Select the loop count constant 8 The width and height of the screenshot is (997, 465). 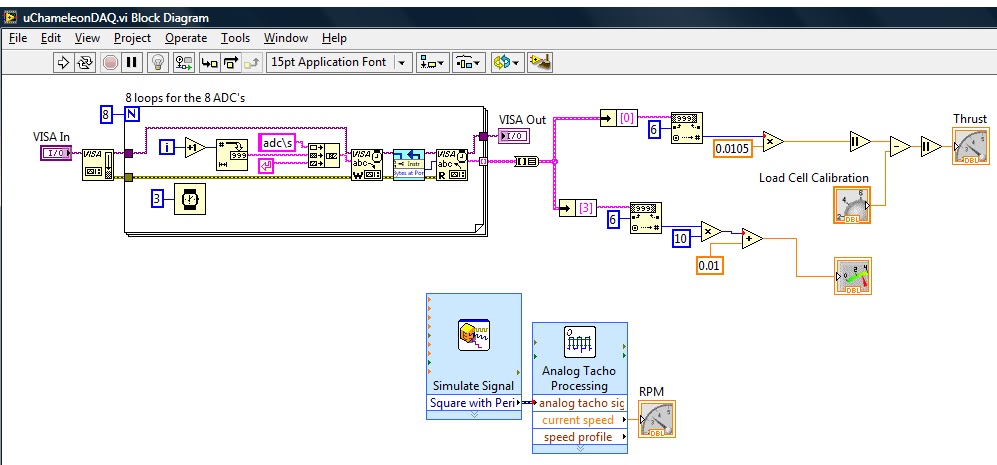[106, 115]
